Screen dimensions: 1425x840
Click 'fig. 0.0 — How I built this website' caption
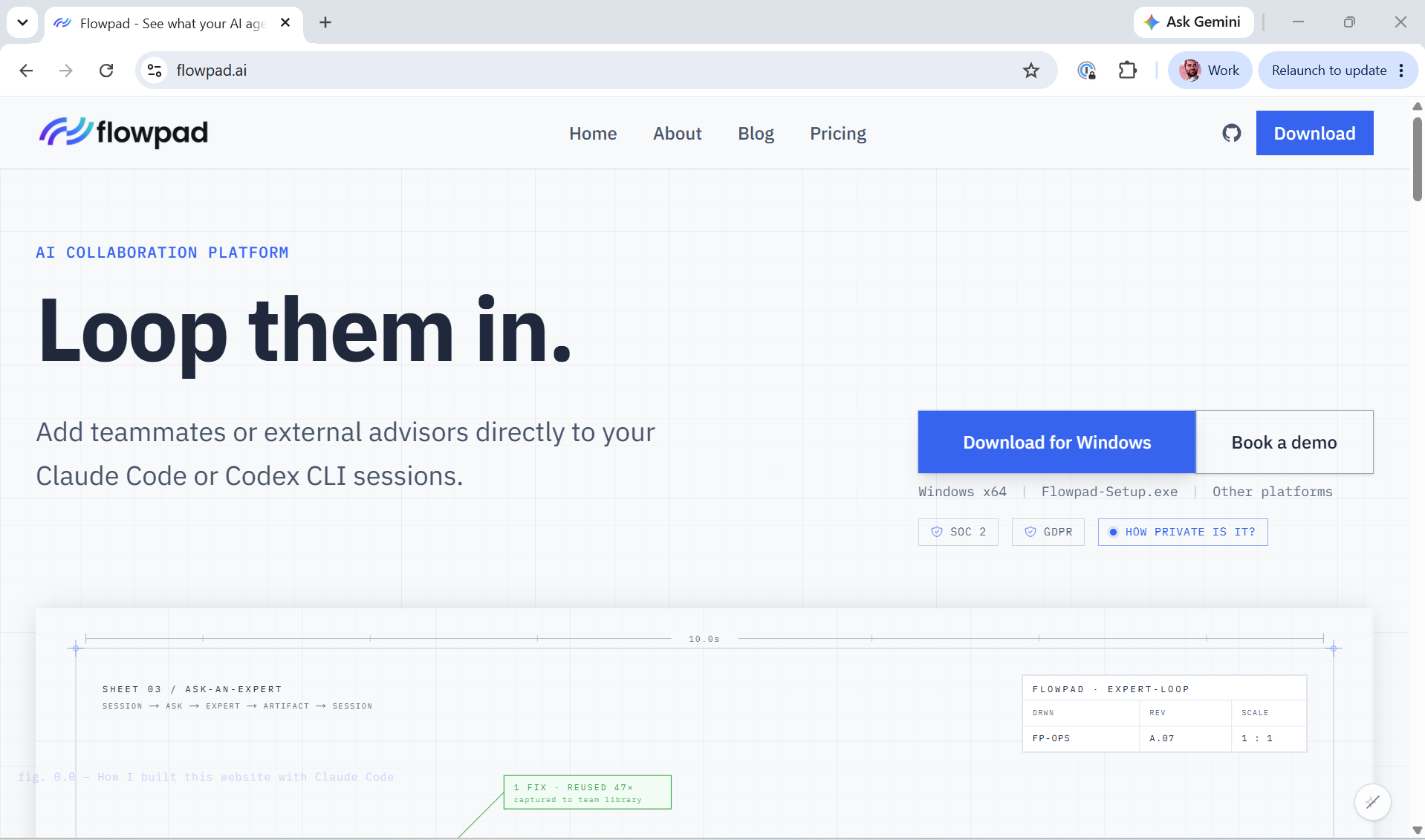click(x=206, y=777)
